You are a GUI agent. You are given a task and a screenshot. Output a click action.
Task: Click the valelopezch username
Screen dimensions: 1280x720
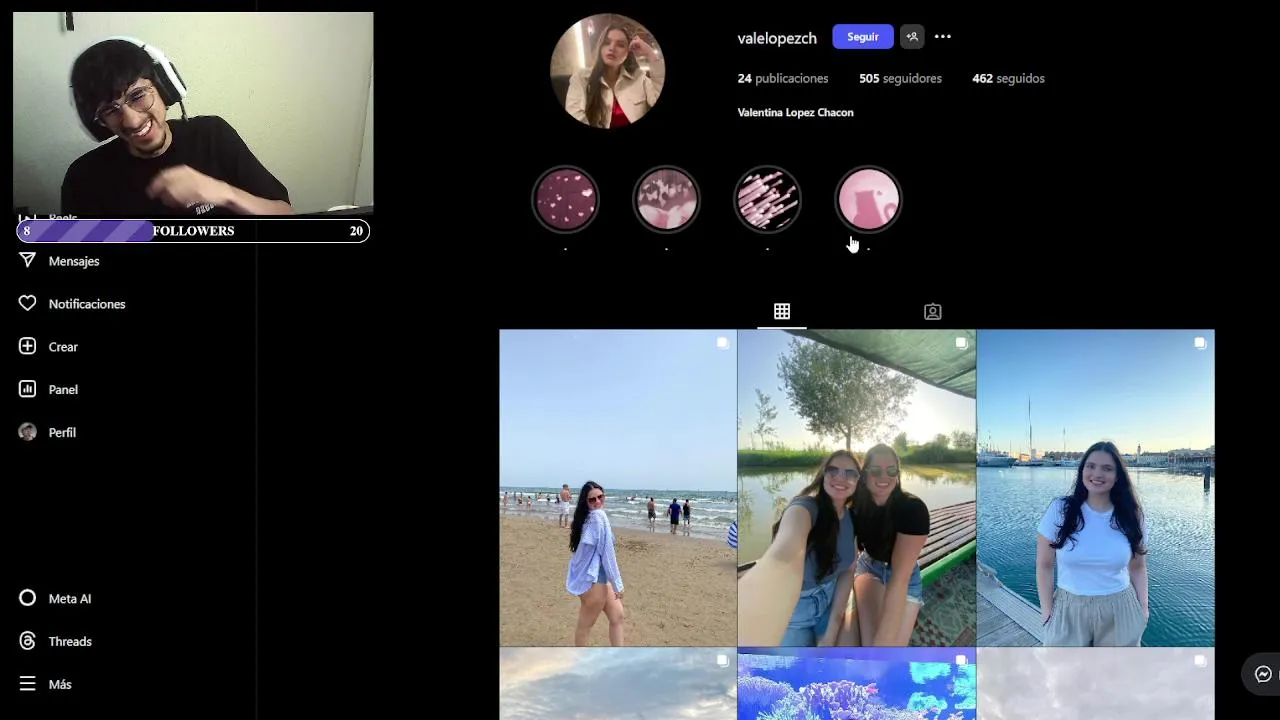click(777, 38)
